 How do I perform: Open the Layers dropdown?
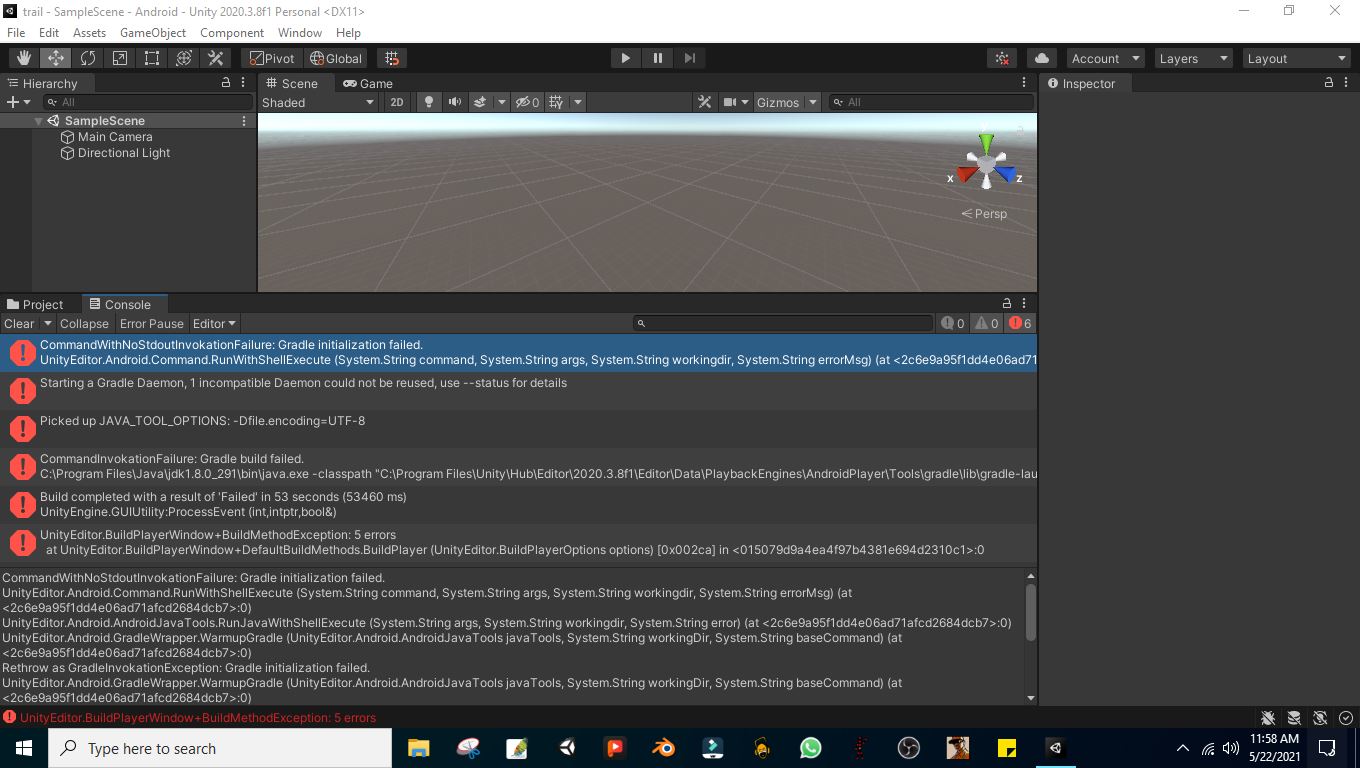pyautogui.click(x=1194, y=58)
